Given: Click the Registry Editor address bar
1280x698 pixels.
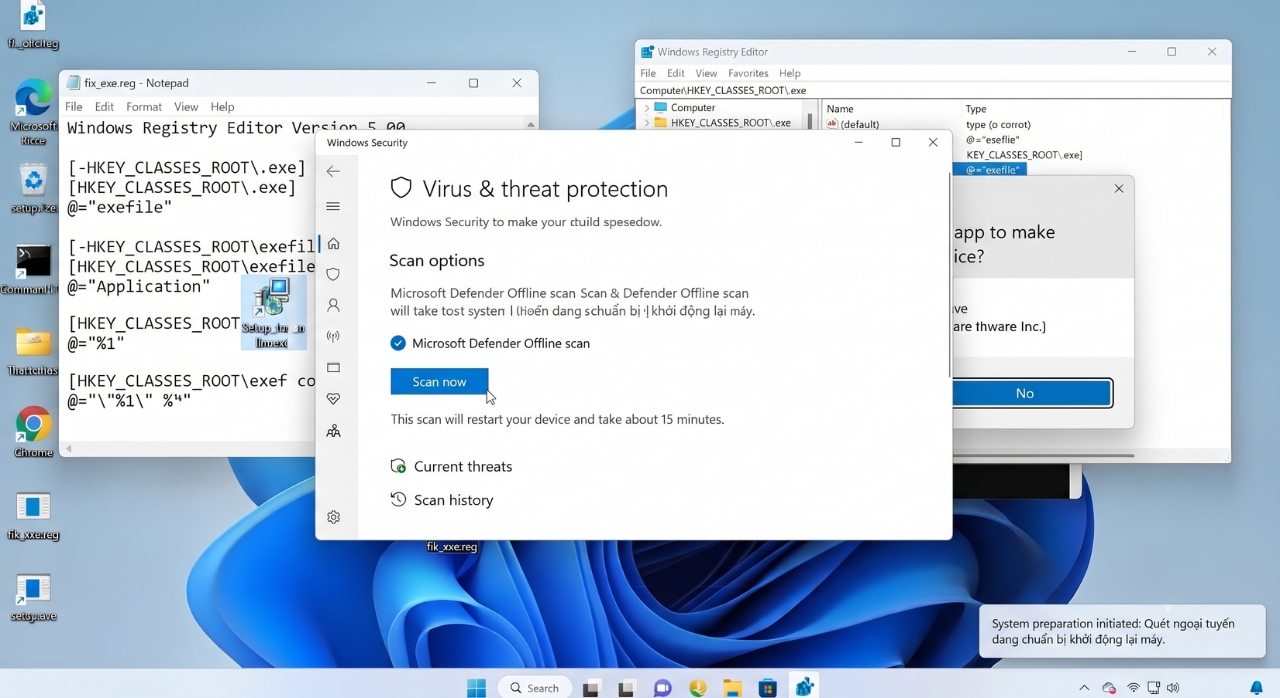Looking at the screenshot, I should (x=934, y=91).
